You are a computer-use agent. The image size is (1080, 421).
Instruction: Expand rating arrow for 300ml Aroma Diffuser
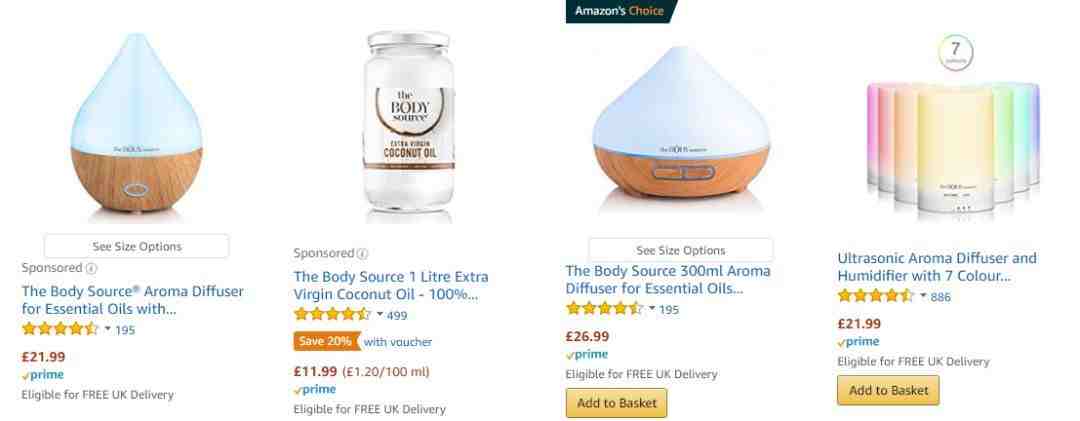(652, 309)
